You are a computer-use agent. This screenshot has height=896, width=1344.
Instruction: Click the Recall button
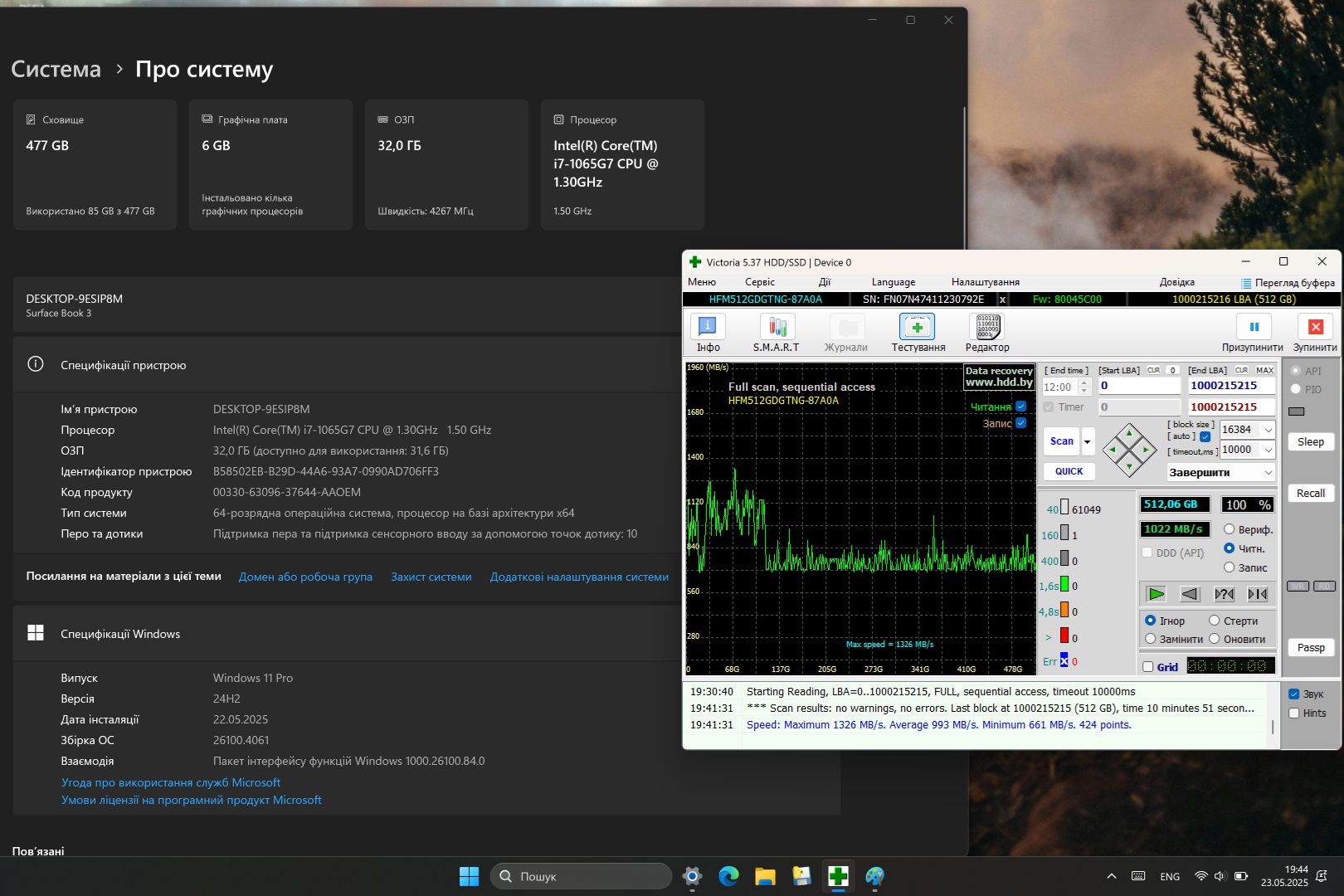point(1311,493)
